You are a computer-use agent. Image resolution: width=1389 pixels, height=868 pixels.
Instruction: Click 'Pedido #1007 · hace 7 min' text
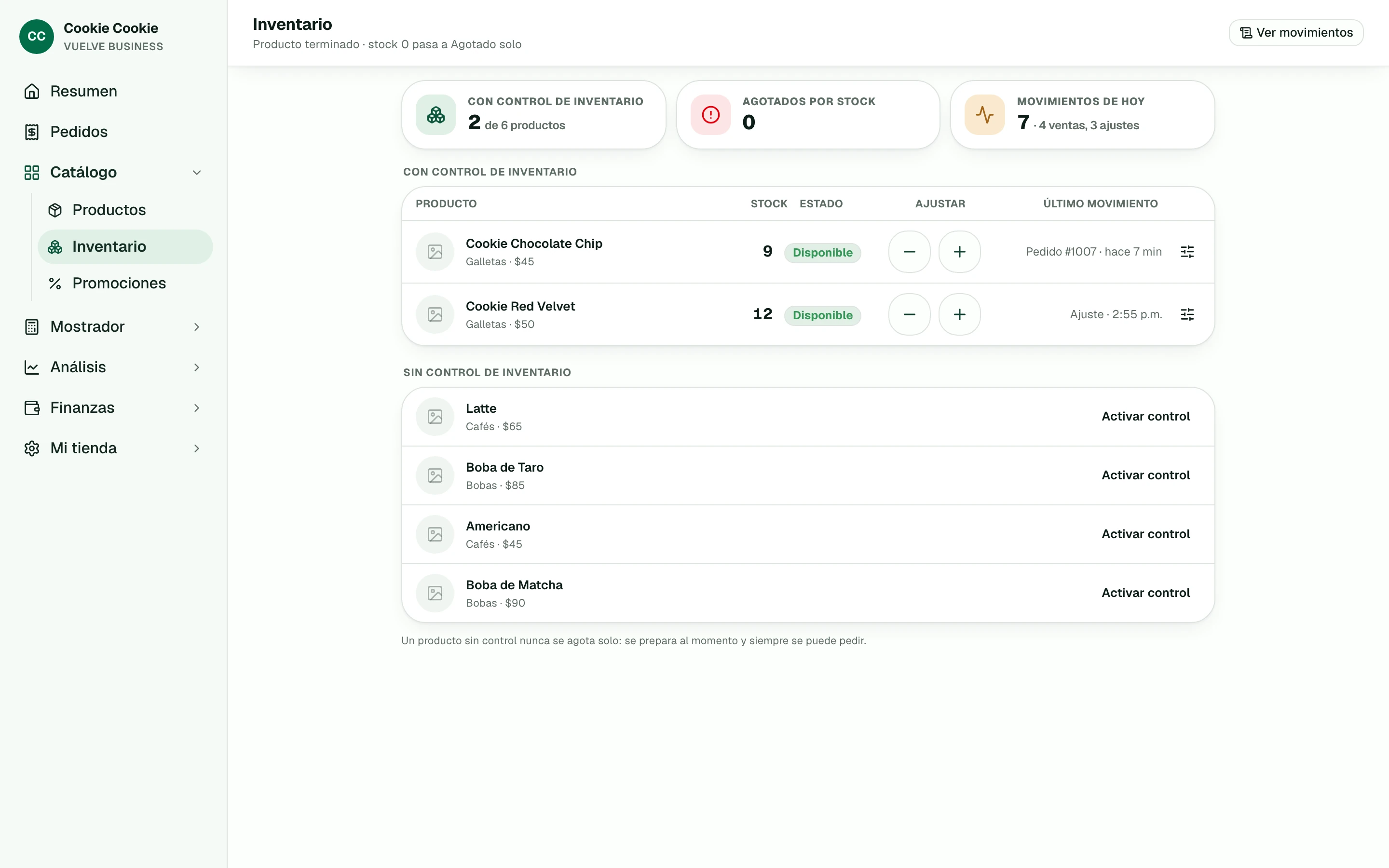1093,251
